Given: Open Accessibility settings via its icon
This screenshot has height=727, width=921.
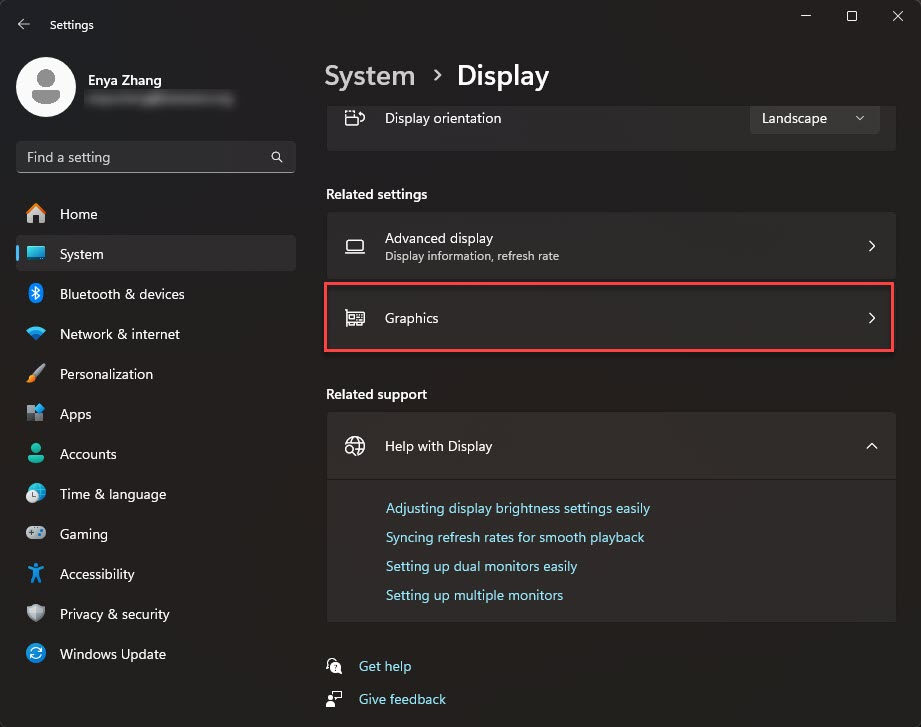Looking at the screenshot, I should 34,574.
